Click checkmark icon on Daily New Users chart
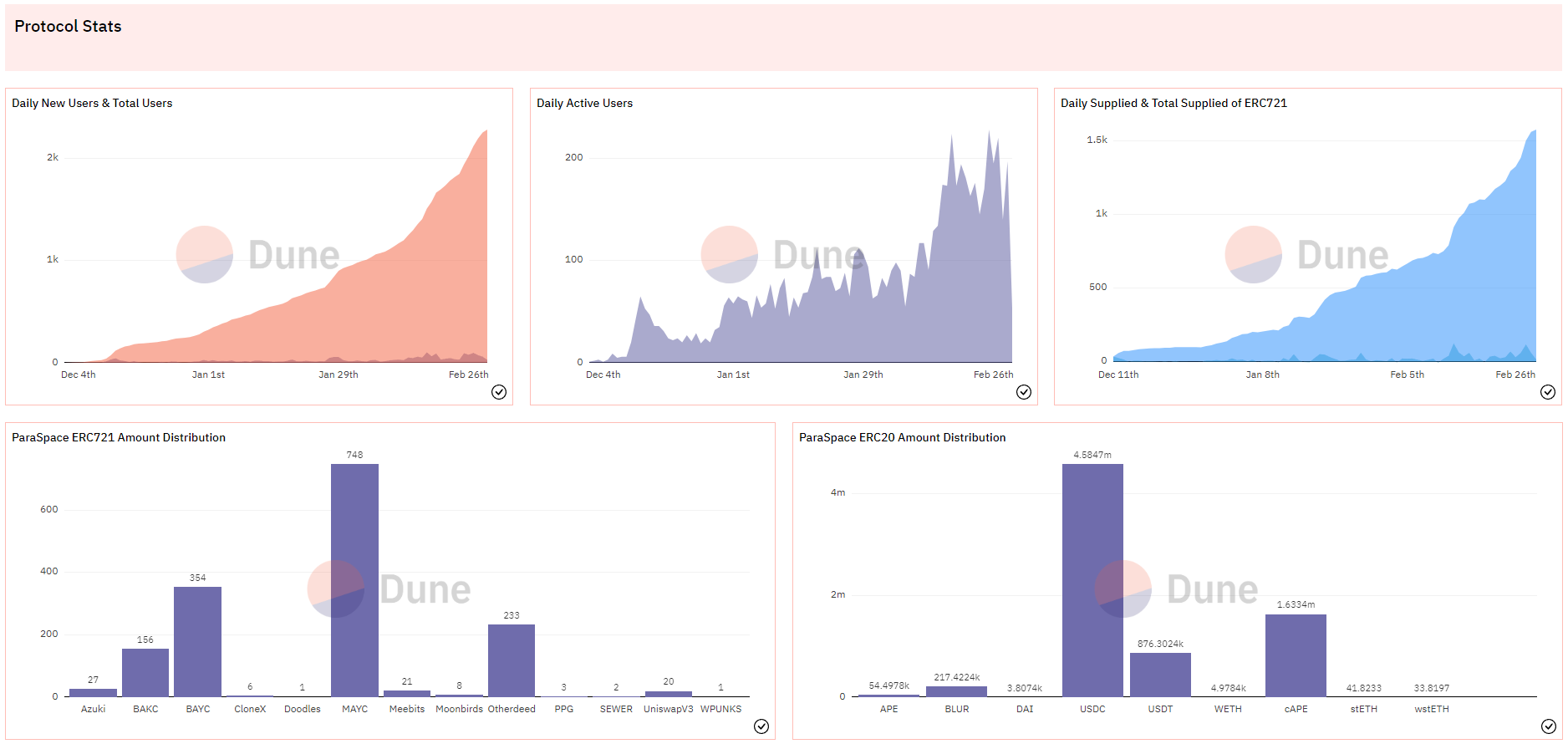 (499, 392)
